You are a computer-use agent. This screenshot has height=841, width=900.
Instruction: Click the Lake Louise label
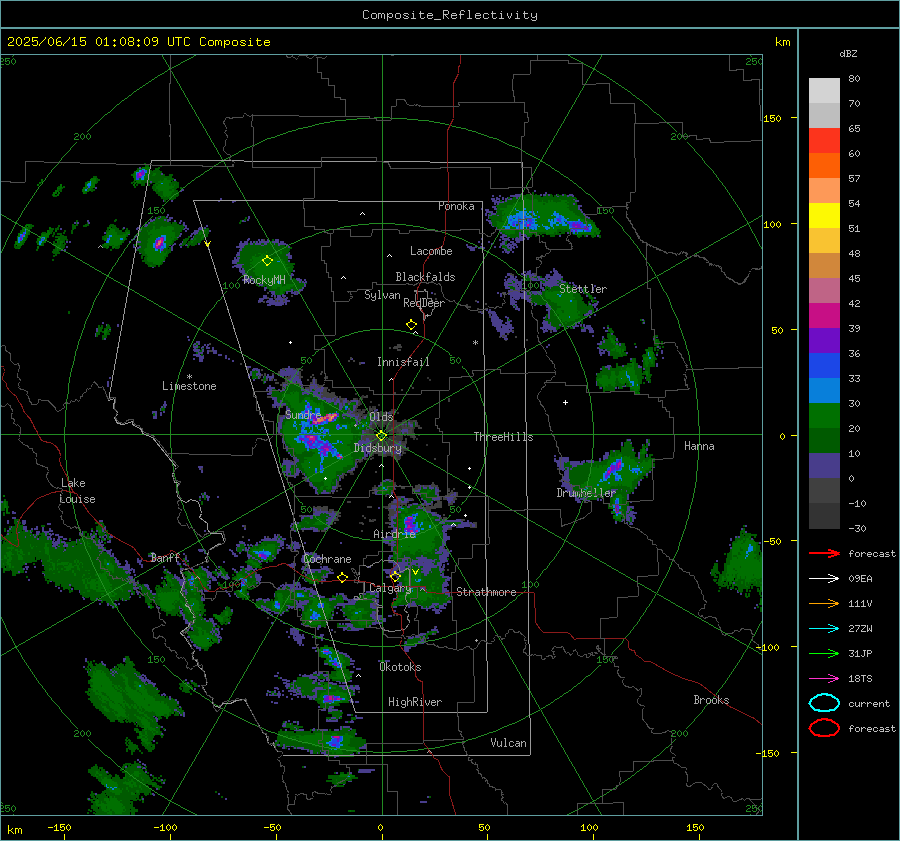77,491
